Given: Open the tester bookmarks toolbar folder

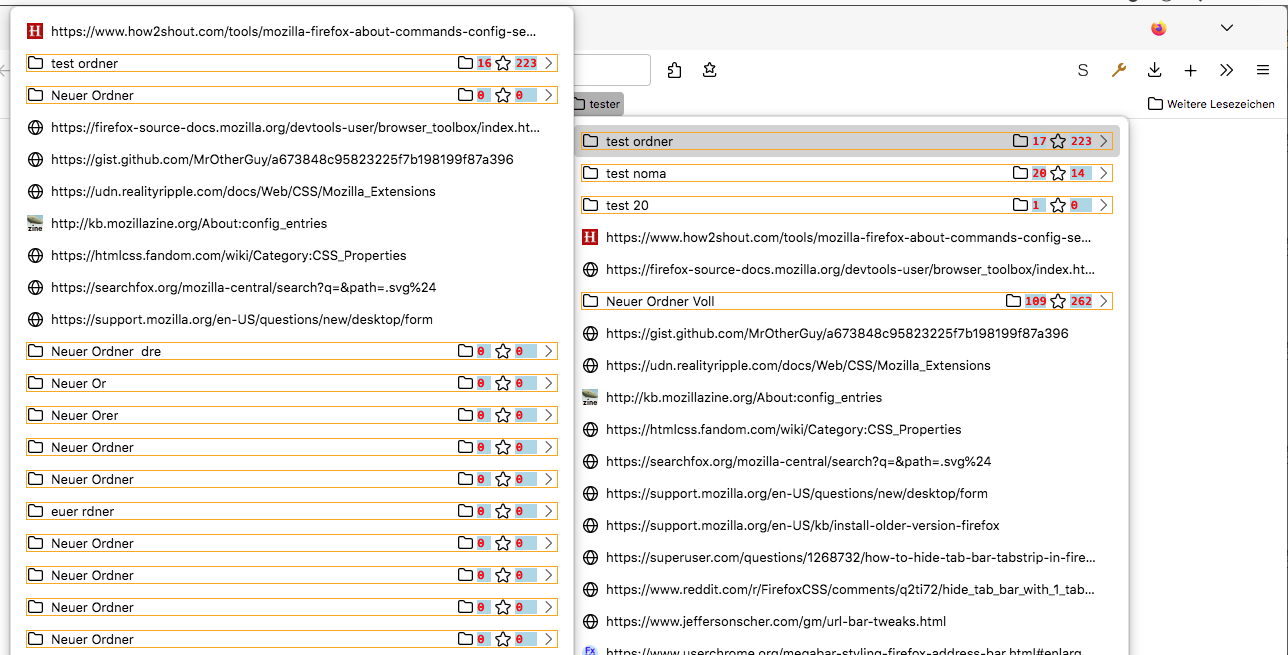Looking at the screenshot, I should [x=597, y=104].
